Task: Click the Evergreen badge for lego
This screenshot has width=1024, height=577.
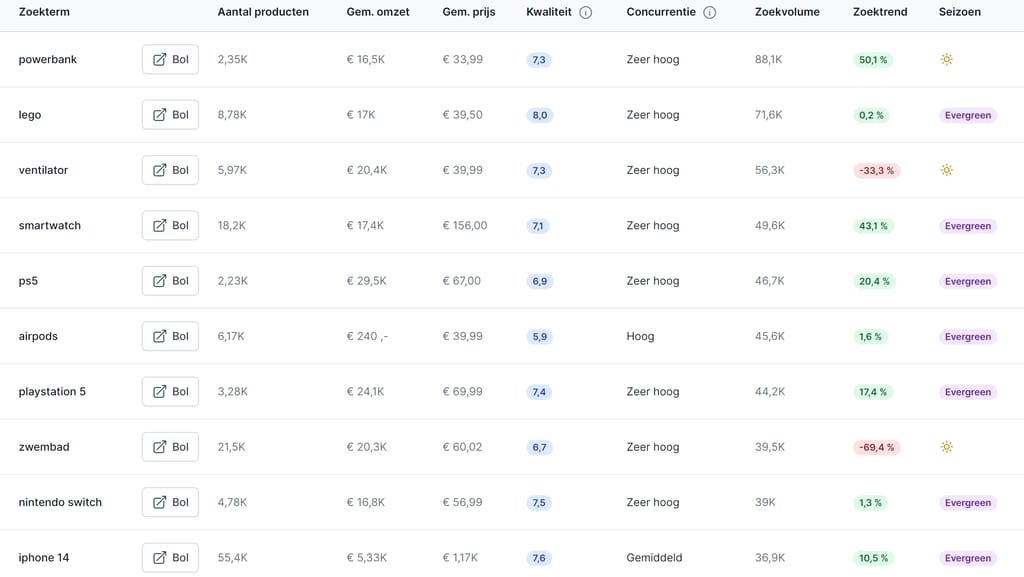Action: click(967, 116)
